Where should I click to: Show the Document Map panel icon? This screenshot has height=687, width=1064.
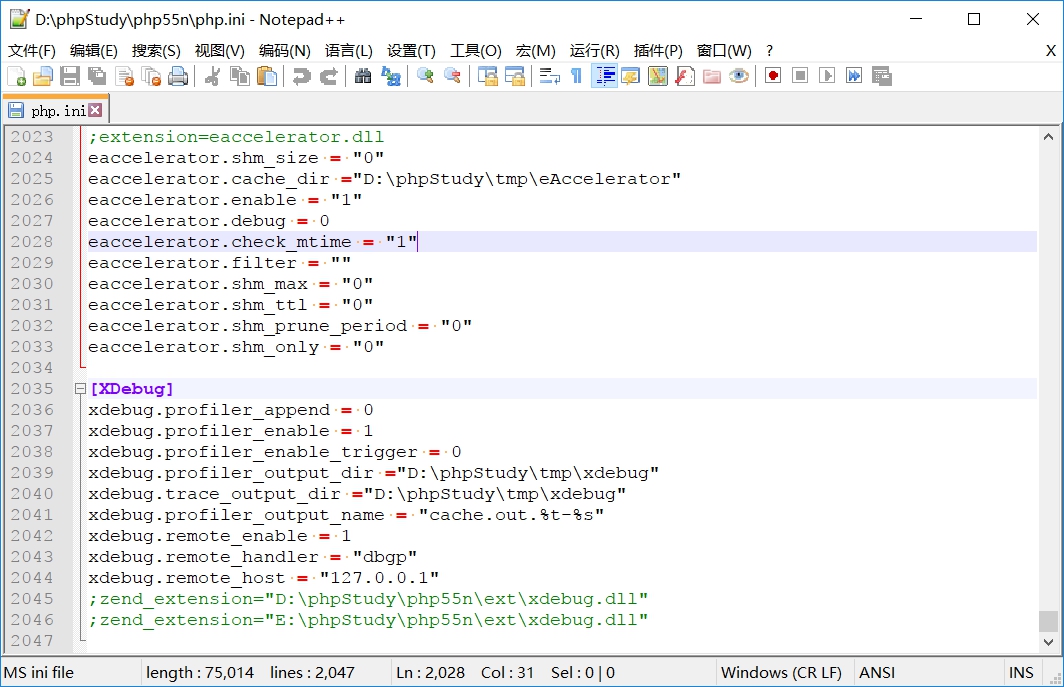click(658, 76)
